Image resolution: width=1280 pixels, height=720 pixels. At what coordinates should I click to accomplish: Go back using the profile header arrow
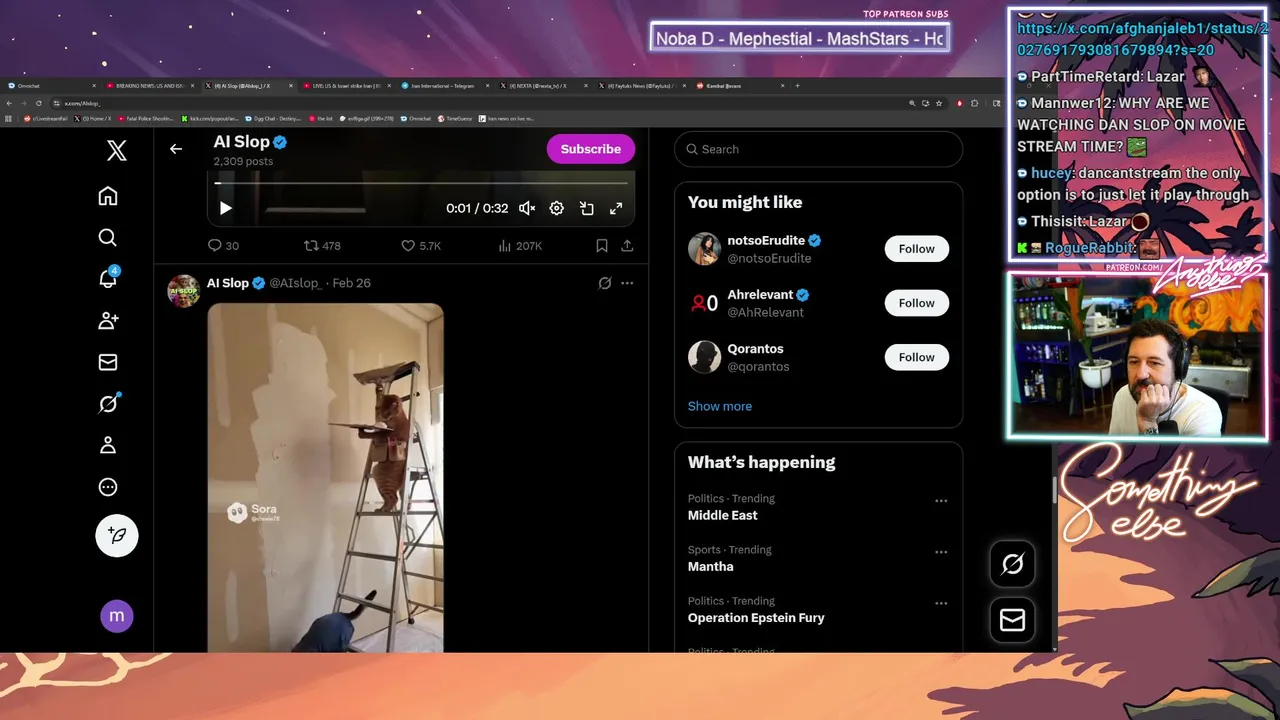pyautogui.click(x=176, y=149)
